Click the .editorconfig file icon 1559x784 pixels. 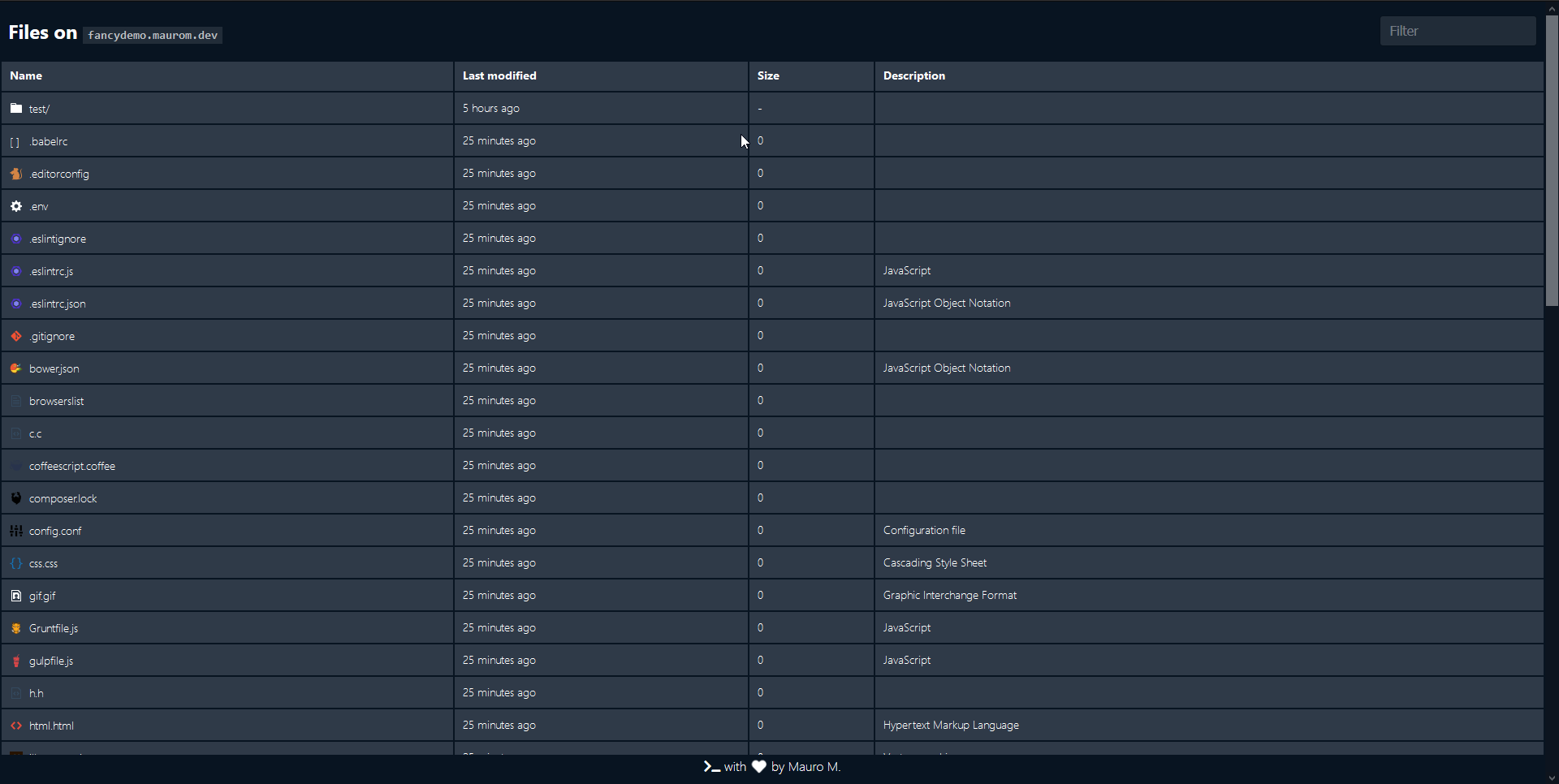coord(16,174)
